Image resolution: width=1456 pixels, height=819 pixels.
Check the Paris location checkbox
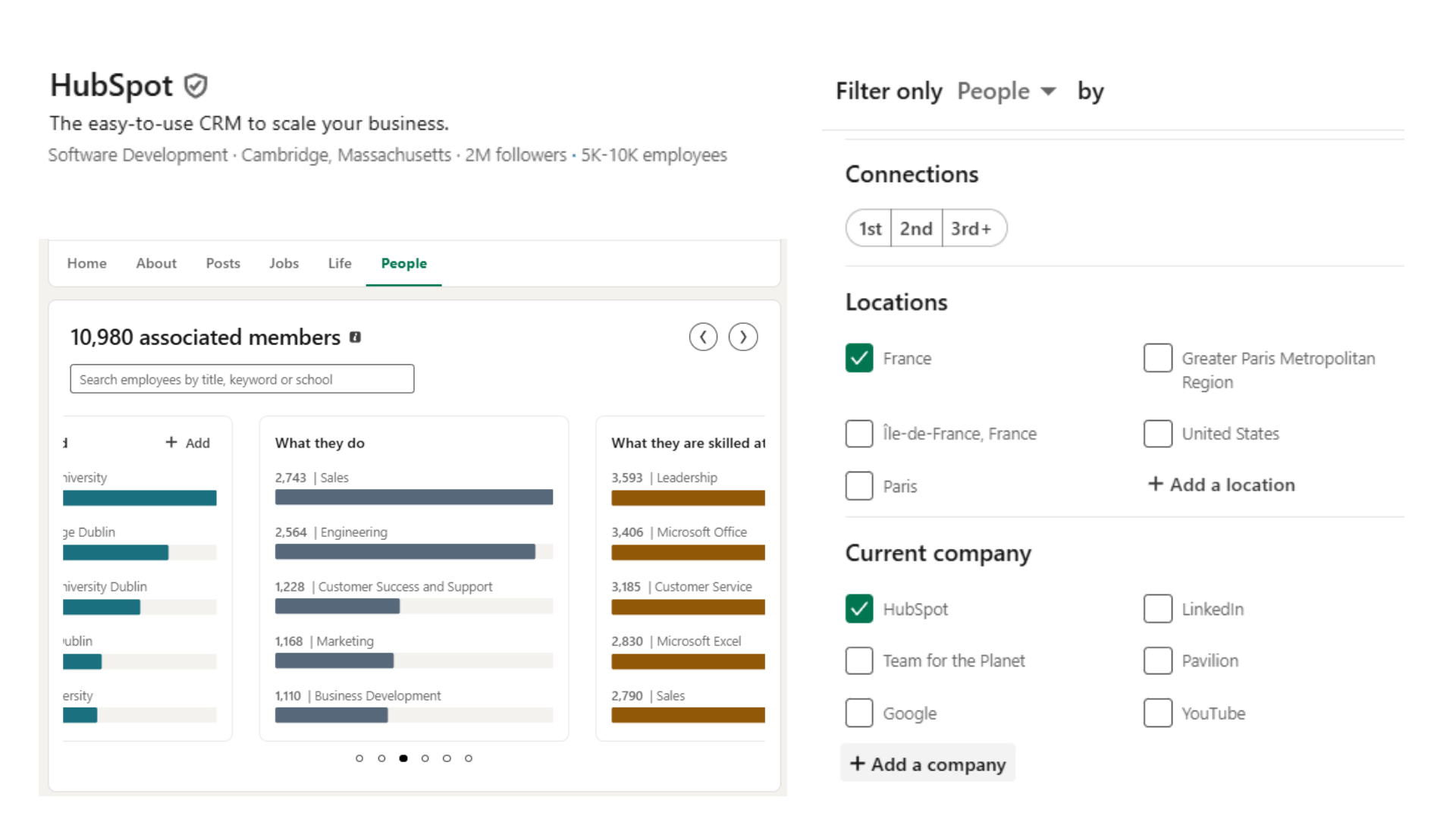[x=859, y=486]
